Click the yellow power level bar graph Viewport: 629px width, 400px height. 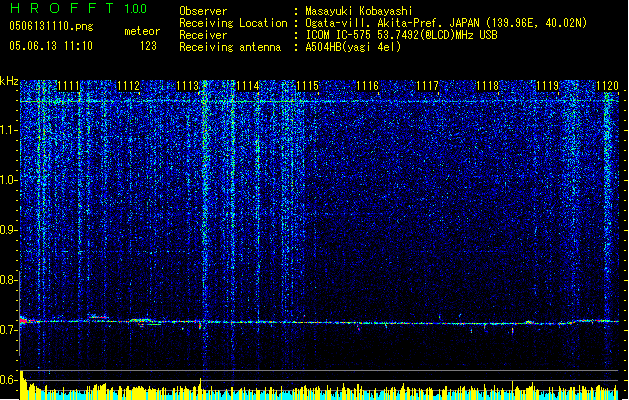[319, 388]
